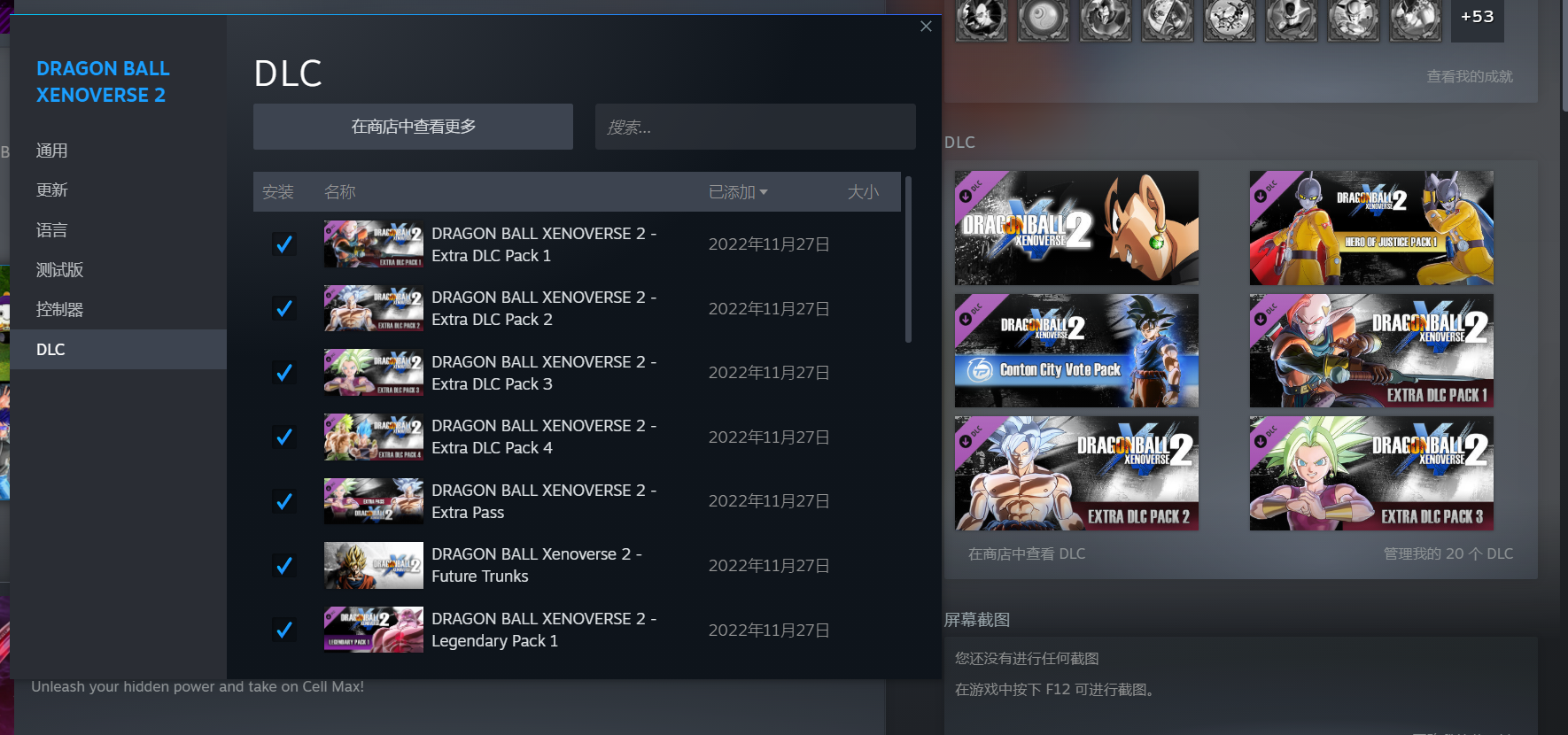
Task: Open the sixth achievement icon in the row
Action: coord(1291,19)
